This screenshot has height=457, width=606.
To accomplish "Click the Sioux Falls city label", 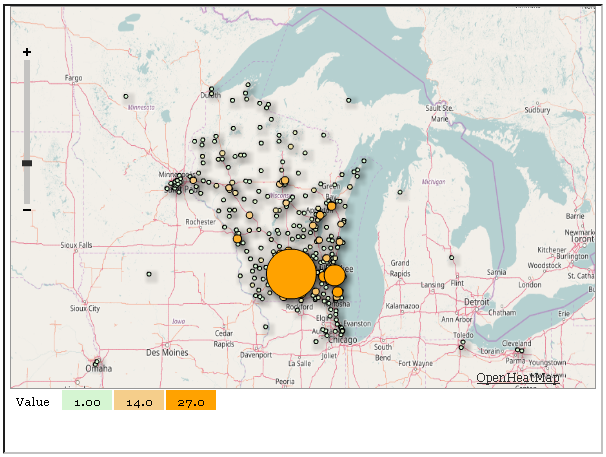I will coord(77,245).
